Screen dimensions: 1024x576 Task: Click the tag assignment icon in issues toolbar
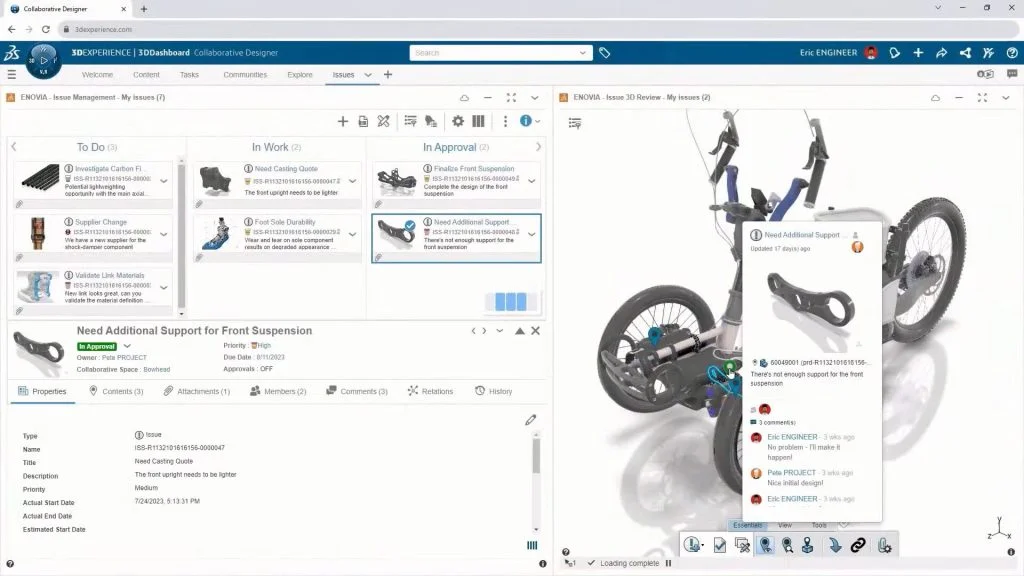point(430,121)
